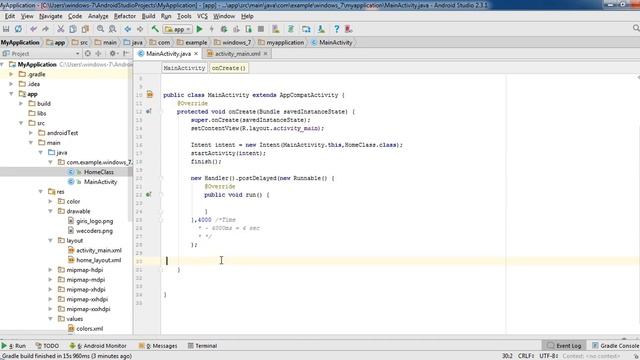Close the MainActivity.java tab
640x360 pixels.
(196, 53)
